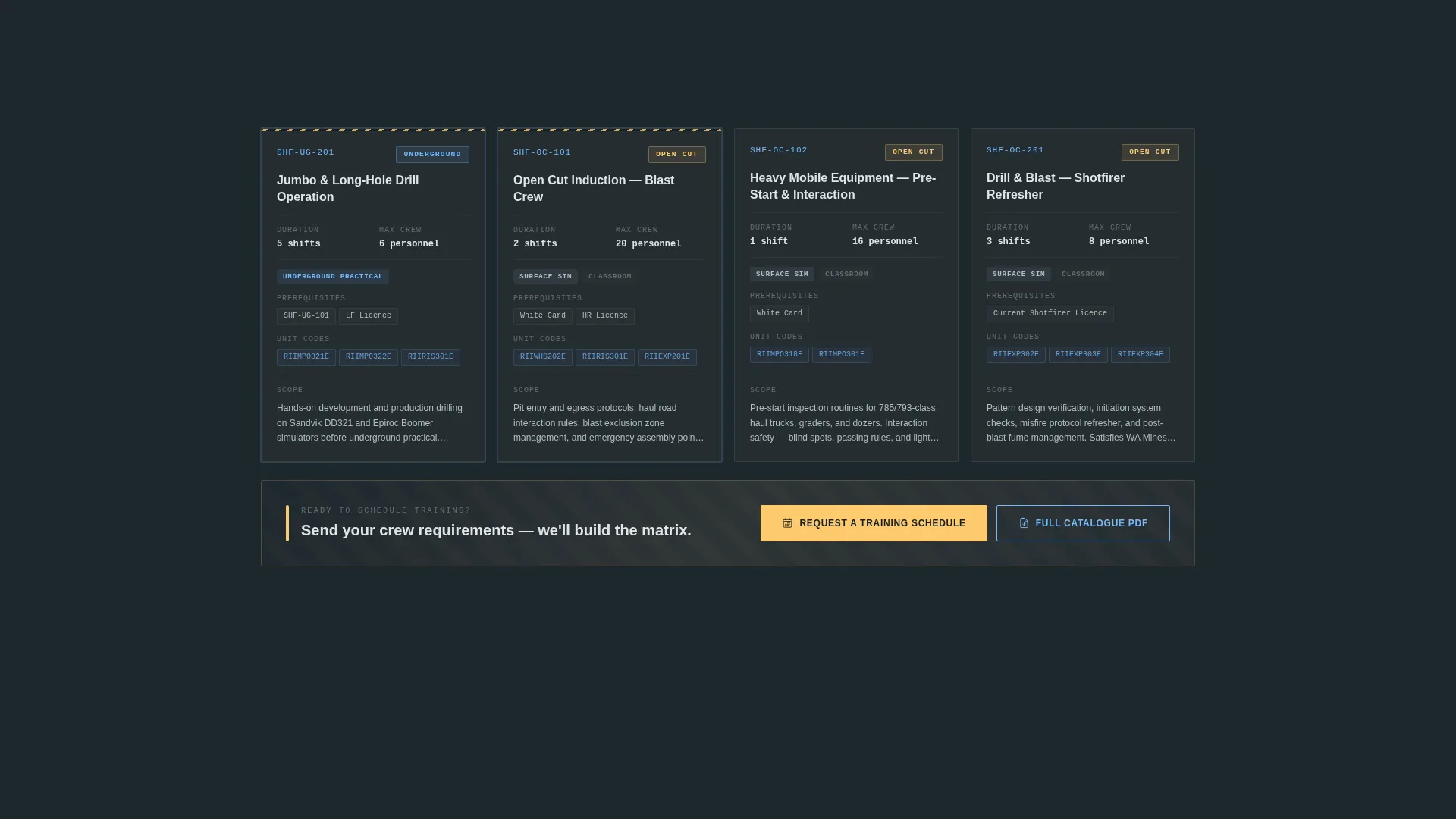This screenshot has height=819, width=1456.
Task: Click unit code RIIEXP302E
Action: 1016,355
